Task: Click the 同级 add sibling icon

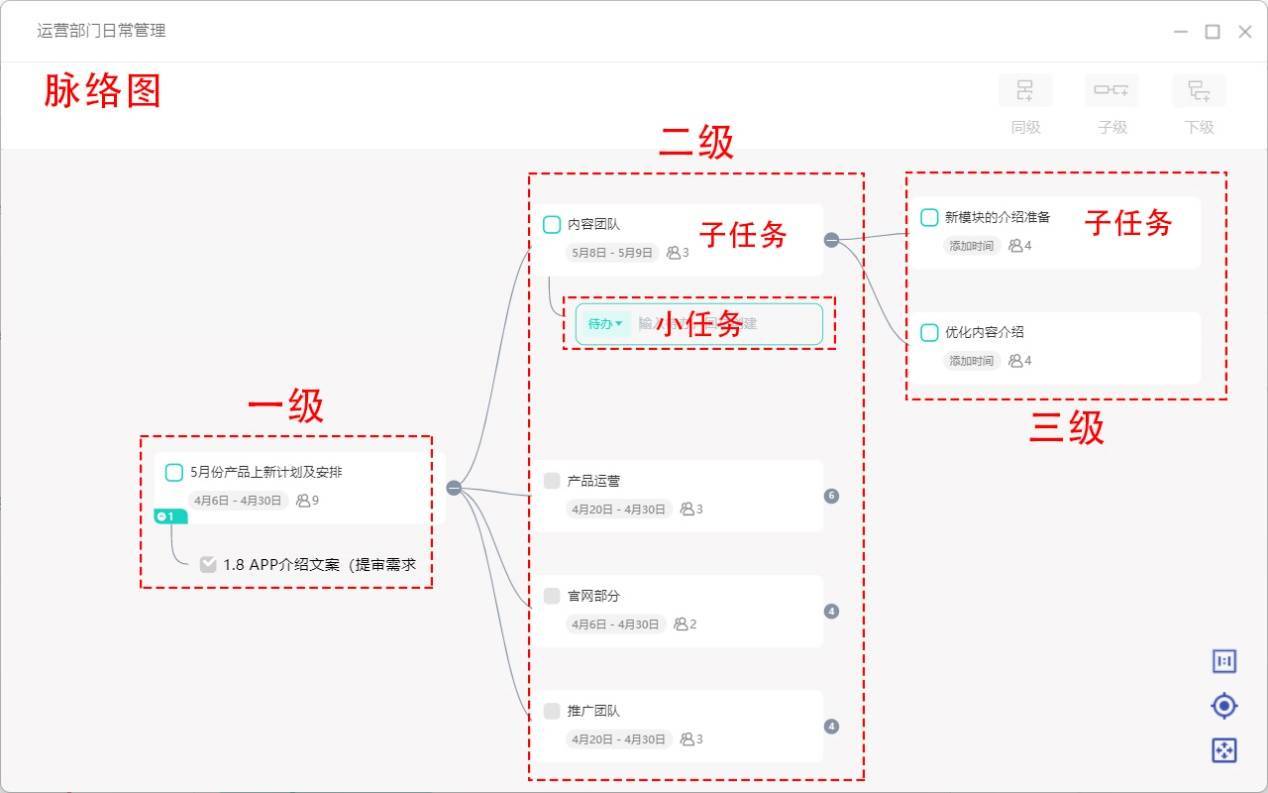Action: (1025, 91)
